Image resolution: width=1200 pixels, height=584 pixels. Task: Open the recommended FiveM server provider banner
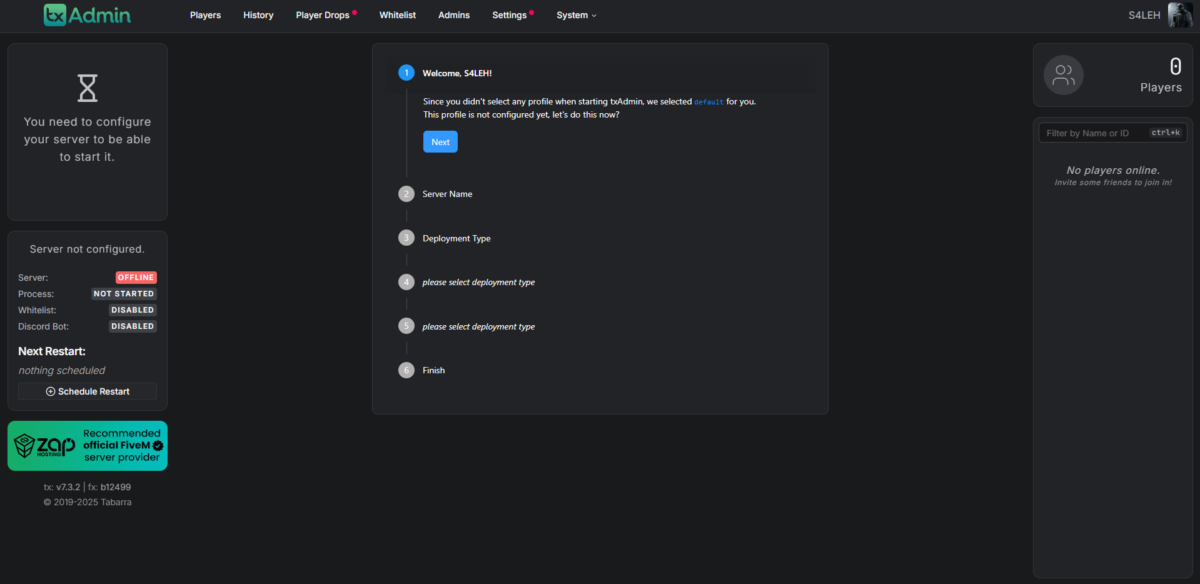(87, 445)
